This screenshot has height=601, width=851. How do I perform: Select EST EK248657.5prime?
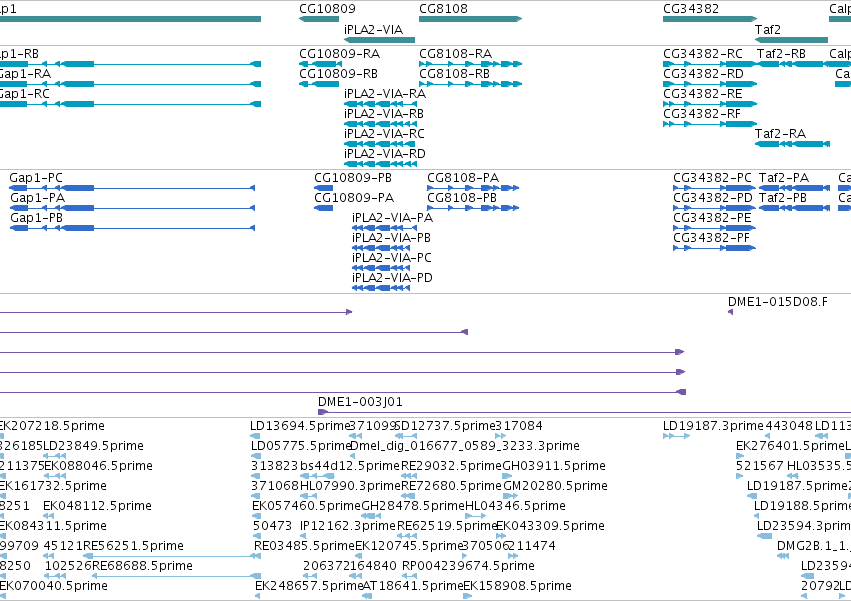pyautogui.click(x=309, y=587)
